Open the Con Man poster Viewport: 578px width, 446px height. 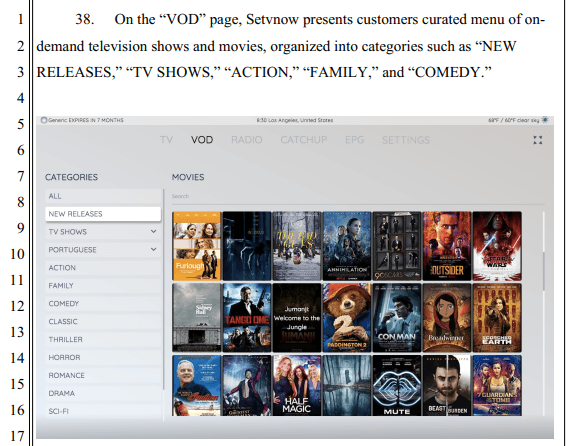pyautogui.click(x=397, y=318)
